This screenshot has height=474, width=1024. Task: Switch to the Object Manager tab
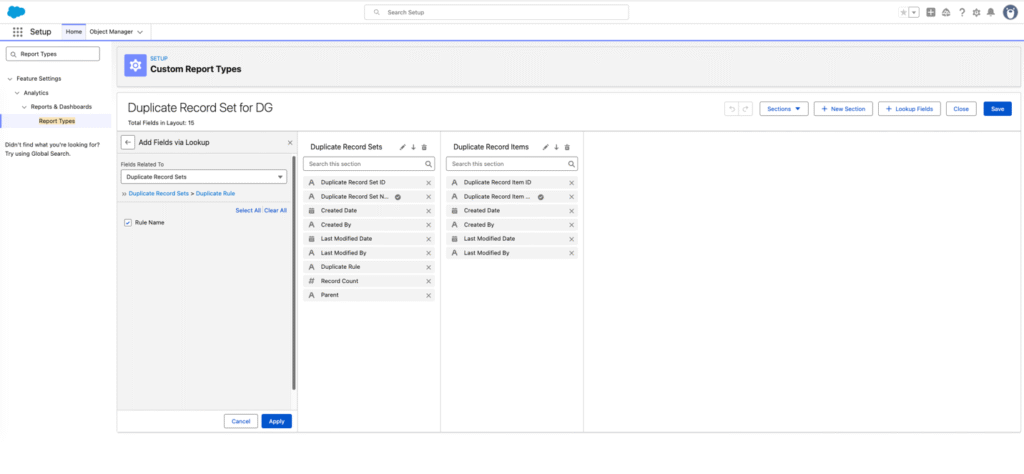(111, 32)
